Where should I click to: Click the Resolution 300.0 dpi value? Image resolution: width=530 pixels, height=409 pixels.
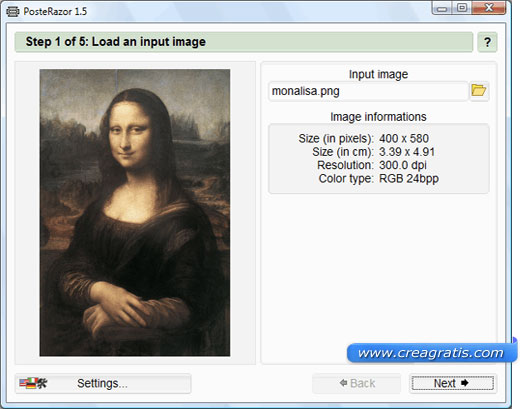(x=403, y=165)
